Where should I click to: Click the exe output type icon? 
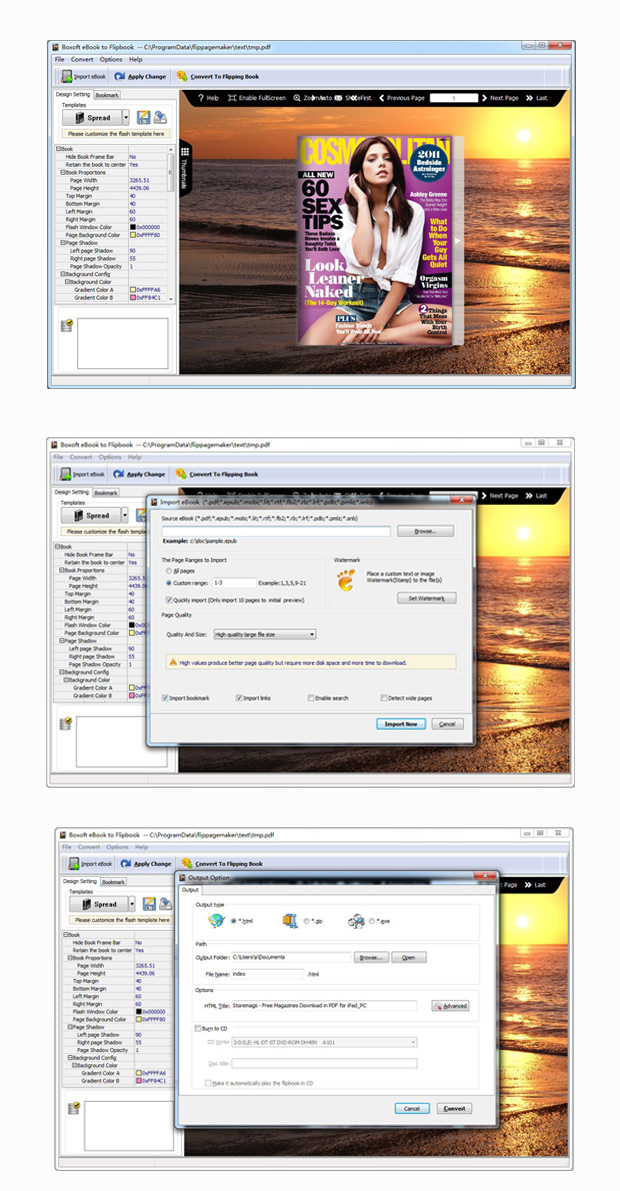tap(356, 920)
